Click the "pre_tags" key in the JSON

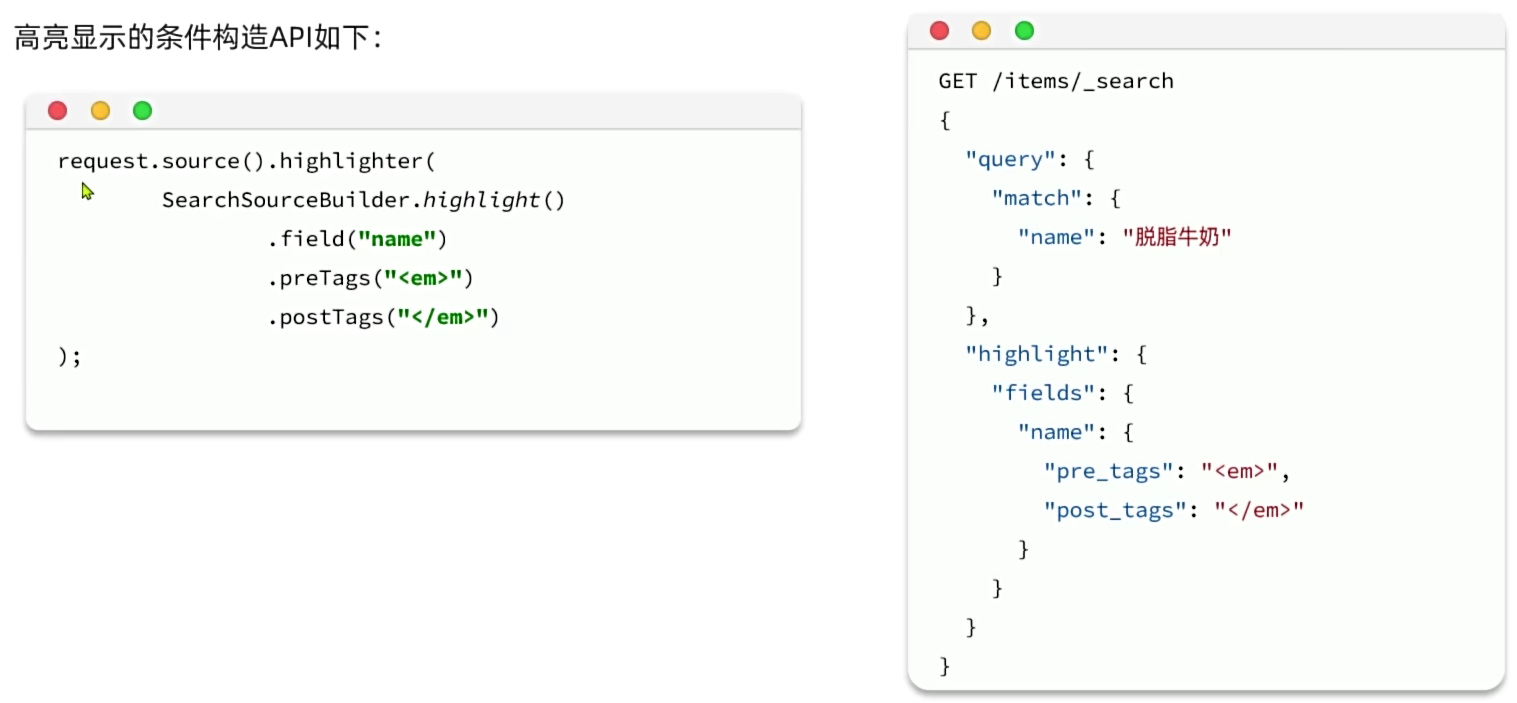1107,471
